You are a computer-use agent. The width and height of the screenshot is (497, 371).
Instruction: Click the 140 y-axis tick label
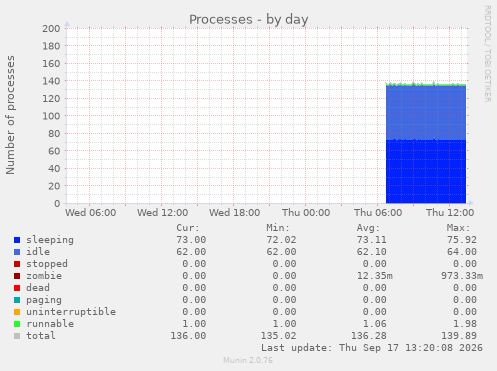[51, 81]
